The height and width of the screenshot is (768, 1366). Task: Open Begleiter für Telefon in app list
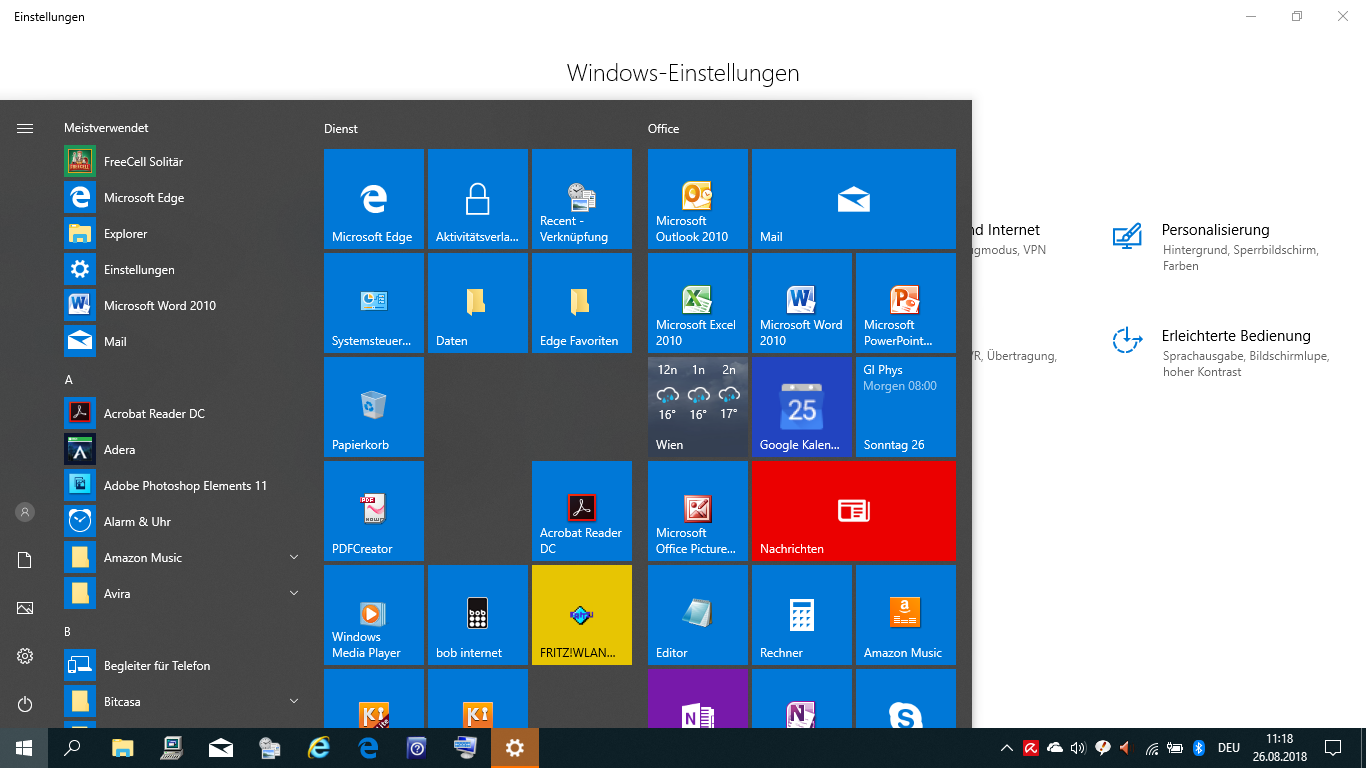coord(184,665)
